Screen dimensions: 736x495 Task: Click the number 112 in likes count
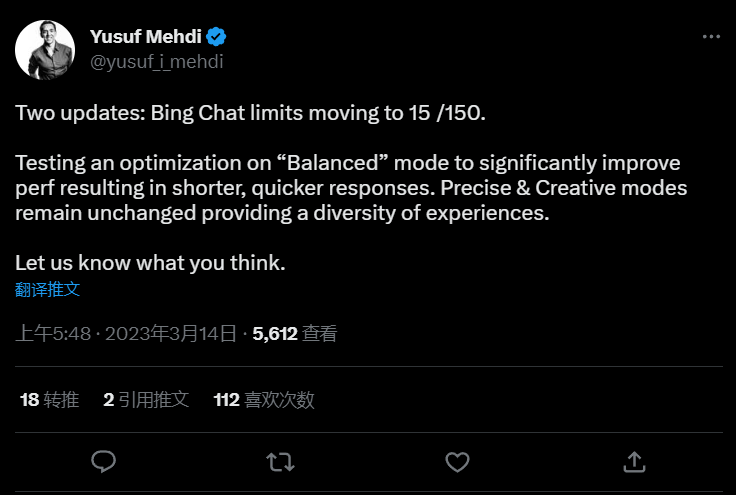point(227,400)
